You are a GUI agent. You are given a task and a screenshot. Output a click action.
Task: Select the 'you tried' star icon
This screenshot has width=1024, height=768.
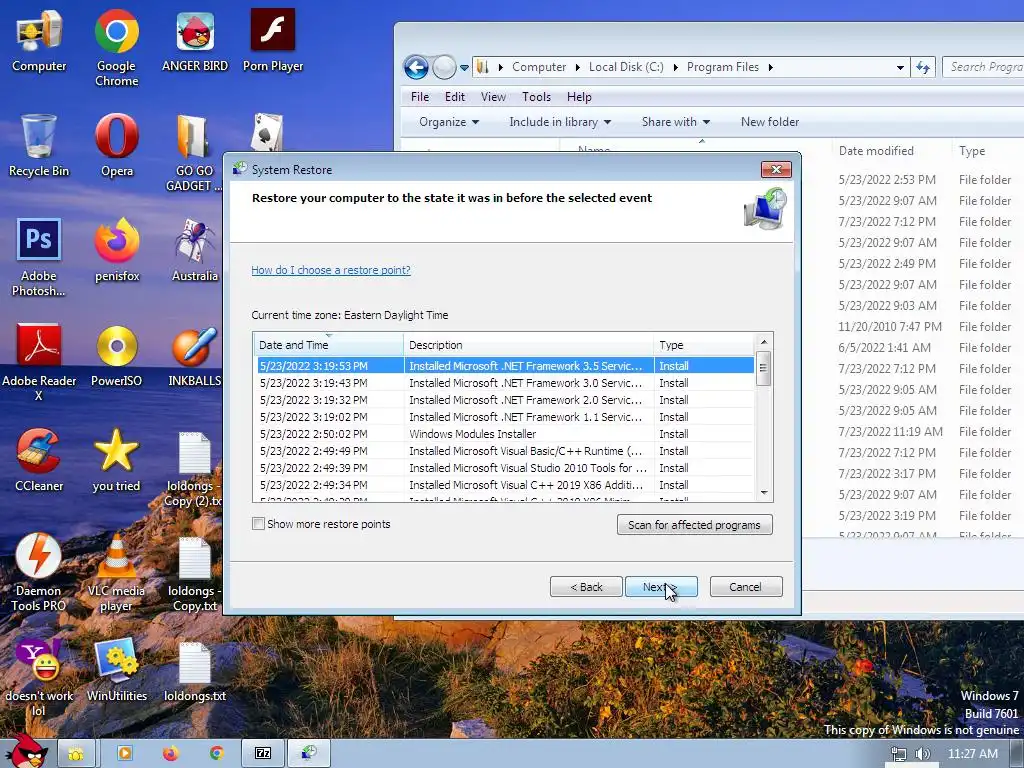[116, 460]
